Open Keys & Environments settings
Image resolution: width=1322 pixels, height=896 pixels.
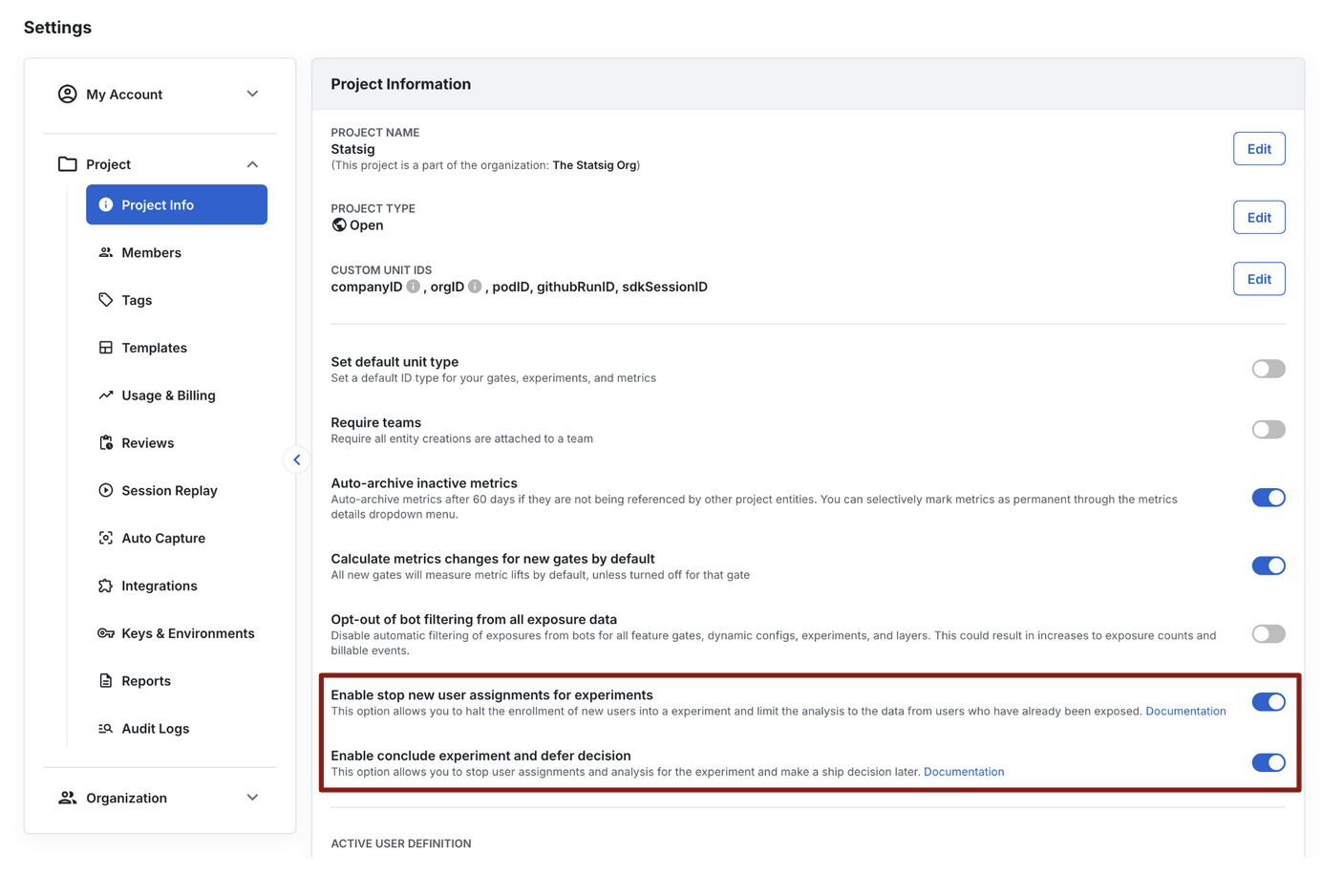tap(187, 633)
